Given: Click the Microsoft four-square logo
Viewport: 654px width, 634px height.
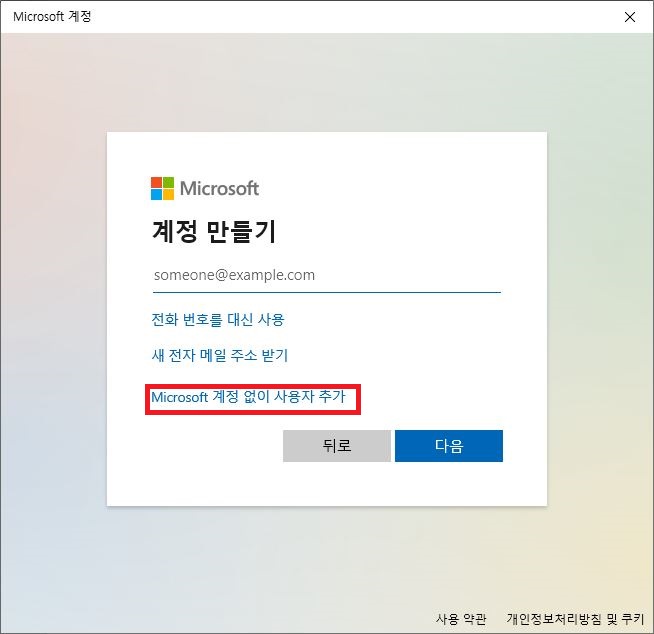Looking at the screenshot, I should point(162,189).
